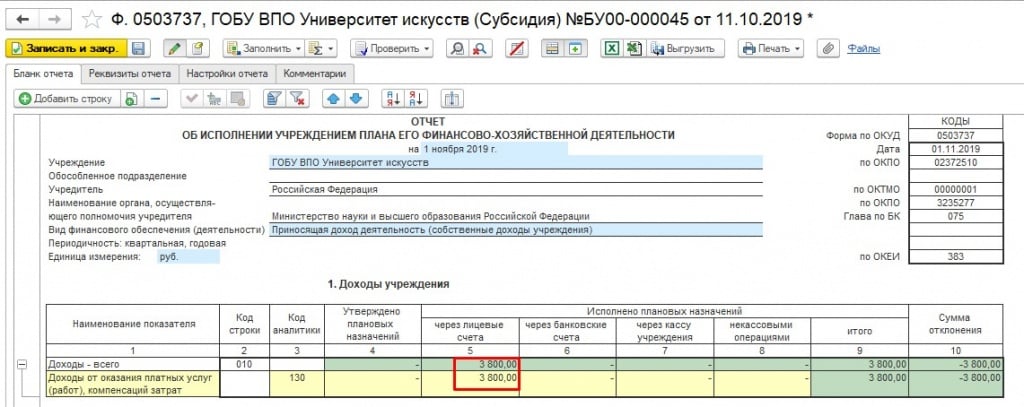Open the Заполнить dropdown
The height and width of the screenshot is (407, 1024).
pos(264,48)
